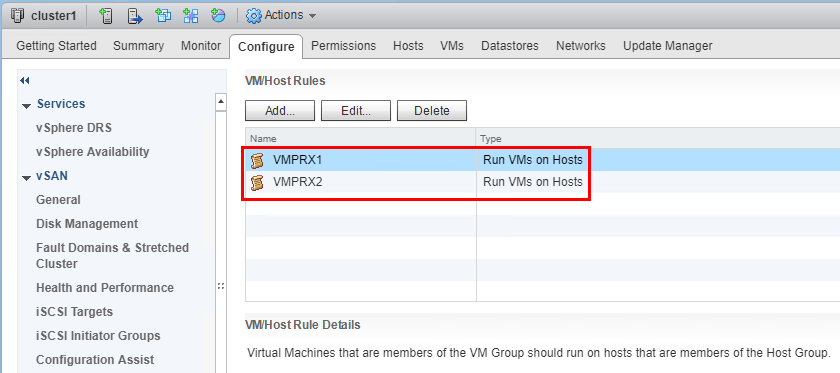Open vSphere Availability settings
The image size is (840, 373).
coord(93,152)
